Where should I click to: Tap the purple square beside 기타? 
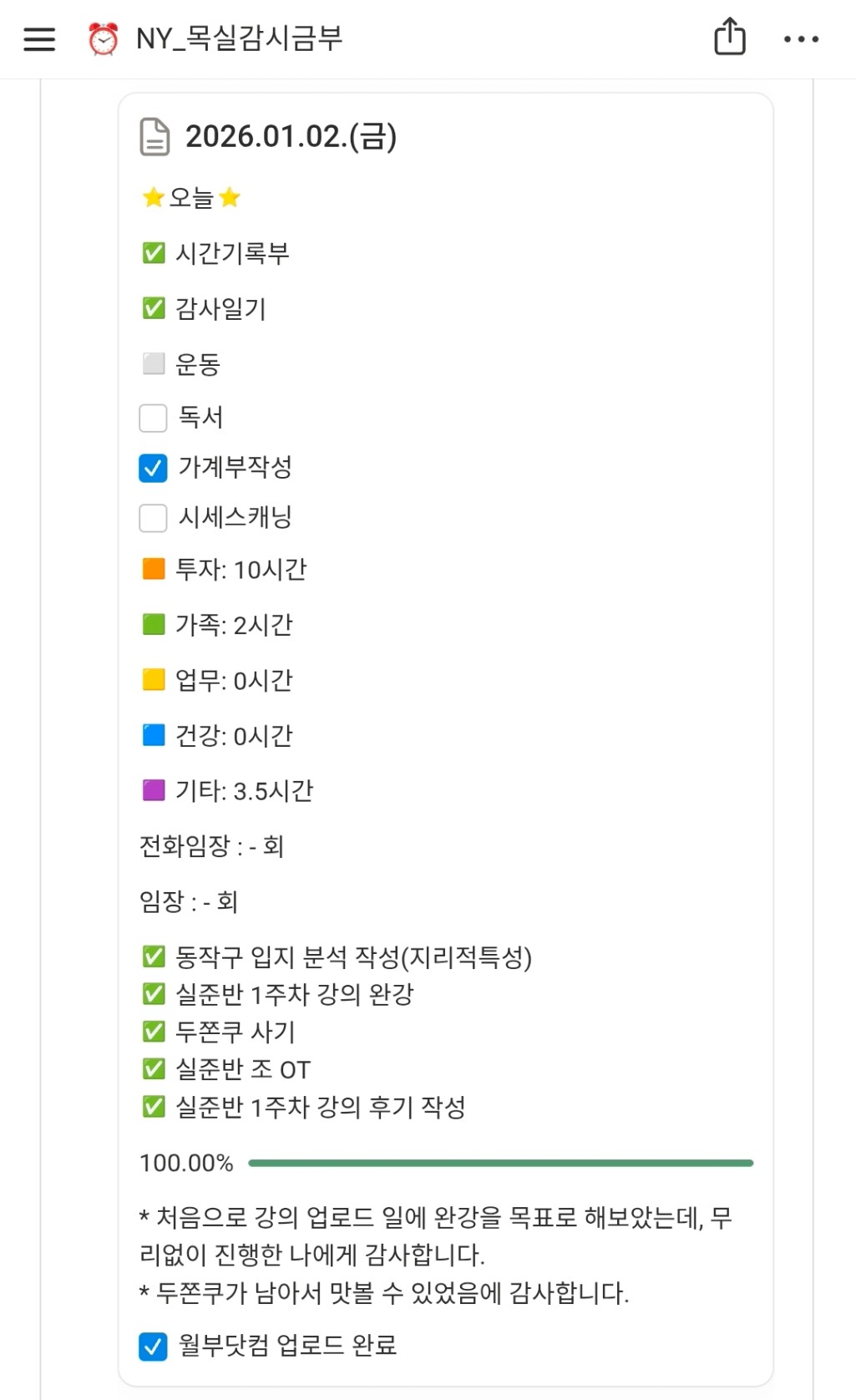154,790
